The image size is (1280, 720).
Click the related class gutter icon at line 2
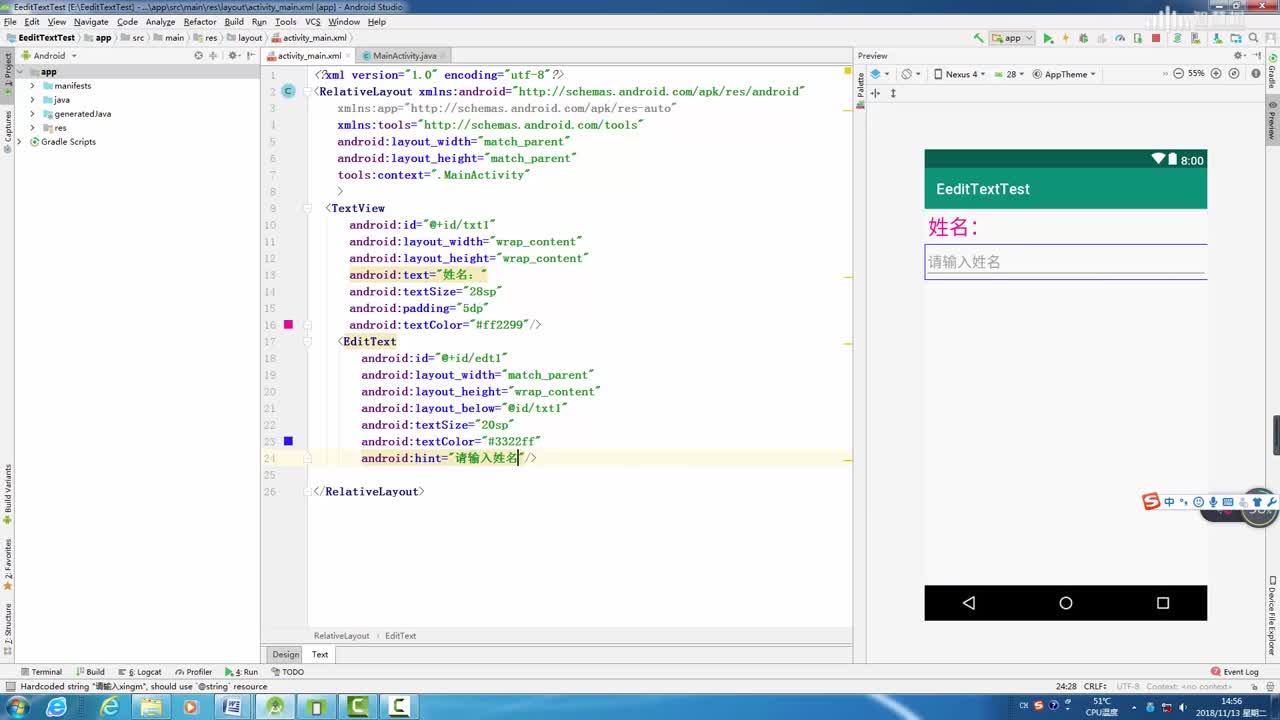pos(288,91)
